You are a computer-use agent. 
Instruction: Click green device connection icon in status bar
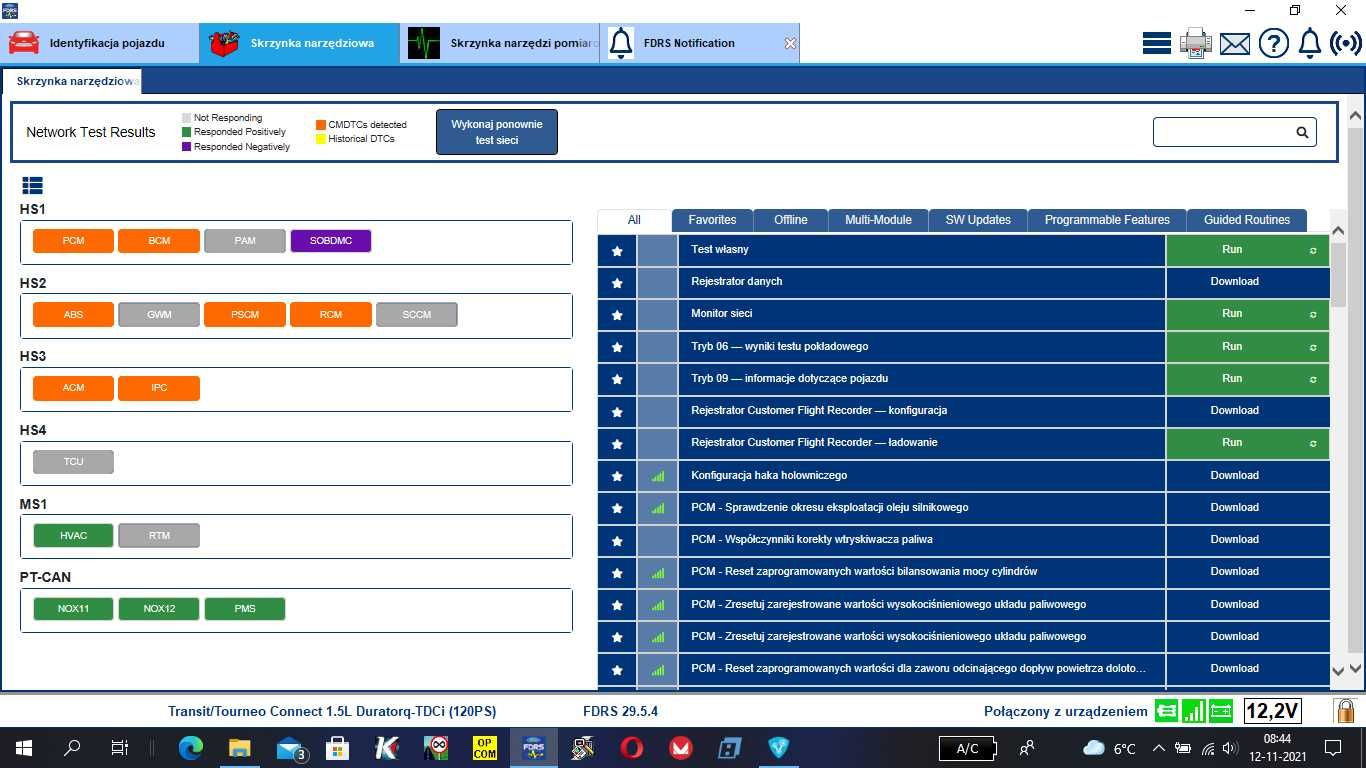[1166, 711]
